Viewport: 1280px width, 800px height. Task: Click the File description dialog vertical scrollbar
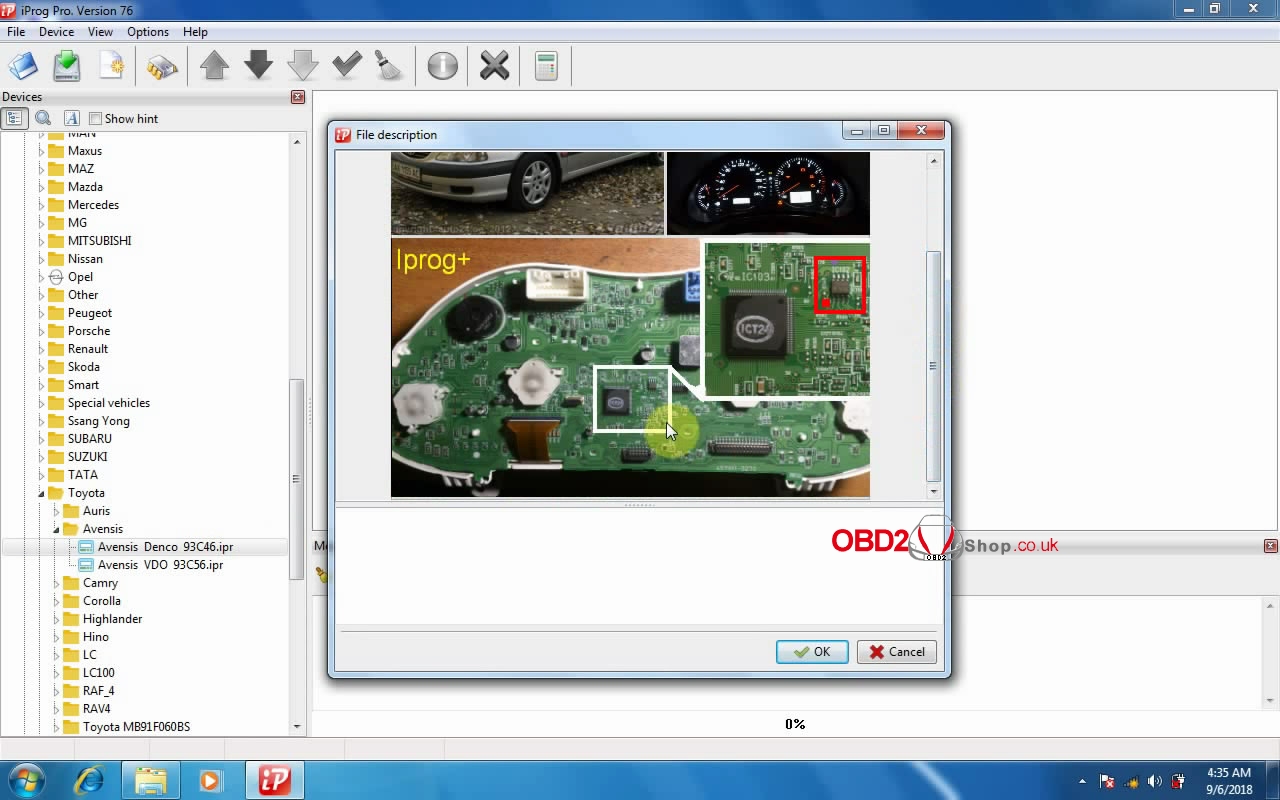[x=934, y=365]
